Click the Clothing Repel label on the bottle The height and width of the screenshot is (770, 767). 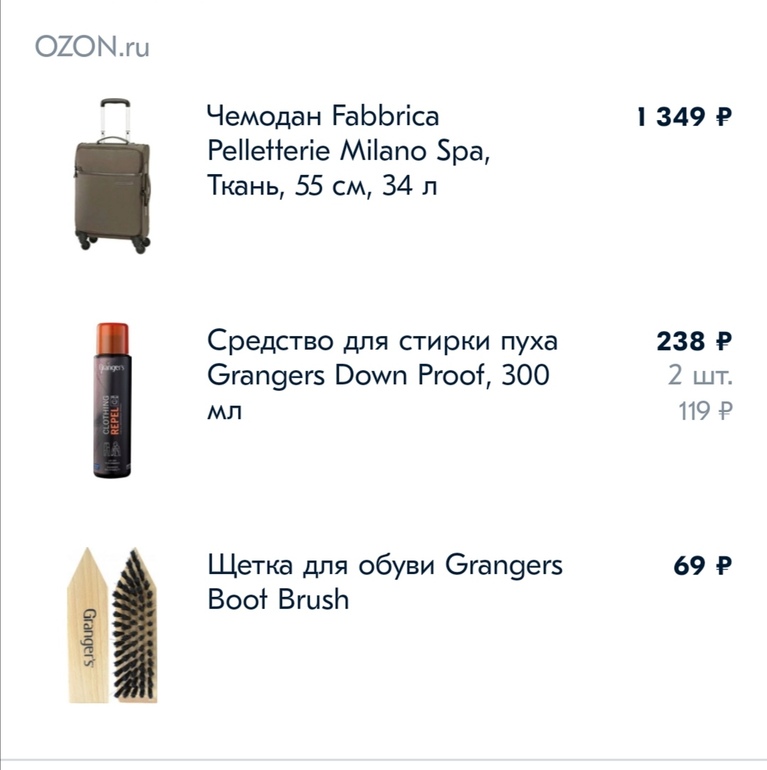[x=114, y=420]
